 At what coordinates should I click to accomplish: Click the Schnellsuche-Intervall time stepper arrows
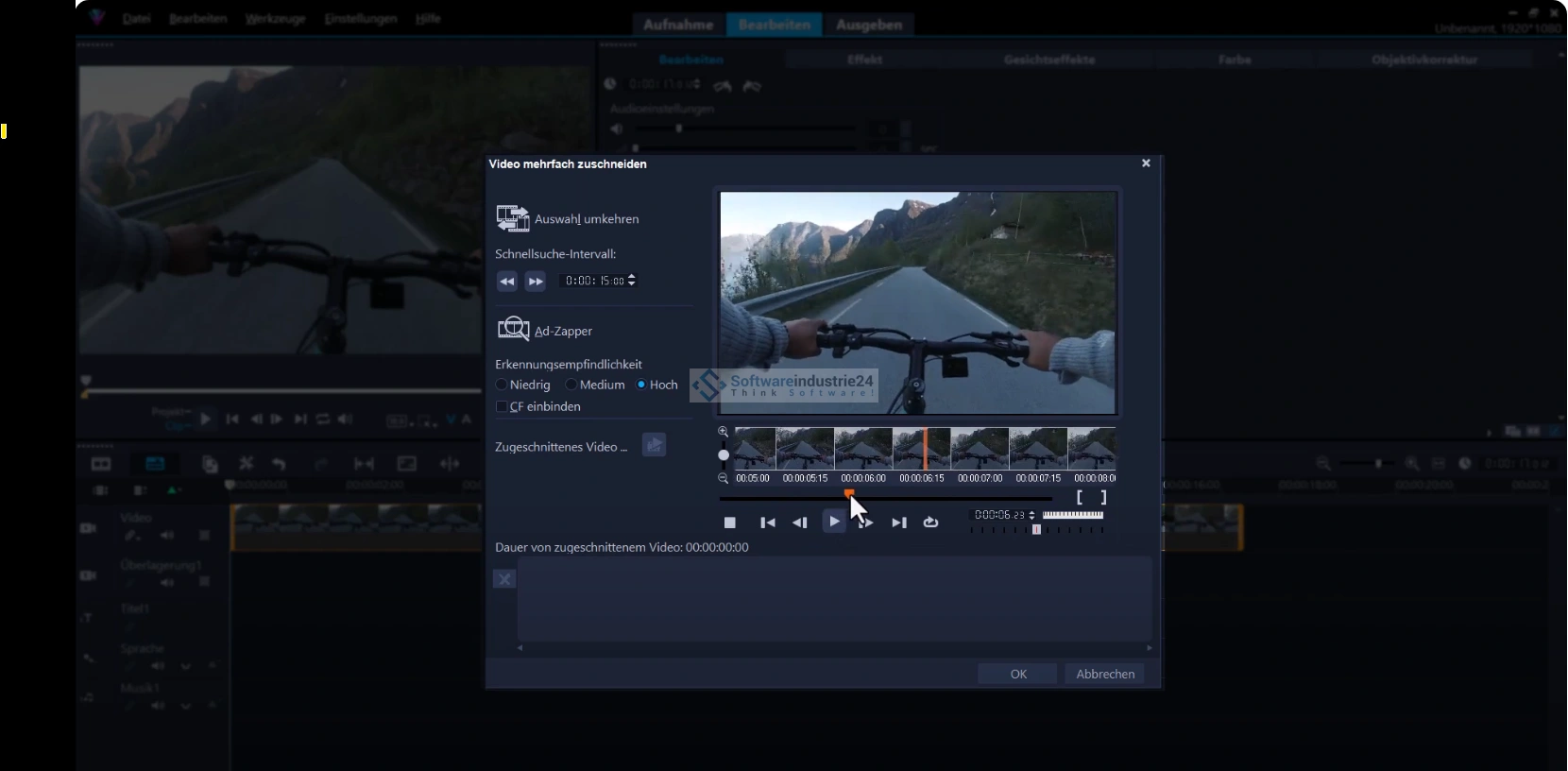(632, 281)
